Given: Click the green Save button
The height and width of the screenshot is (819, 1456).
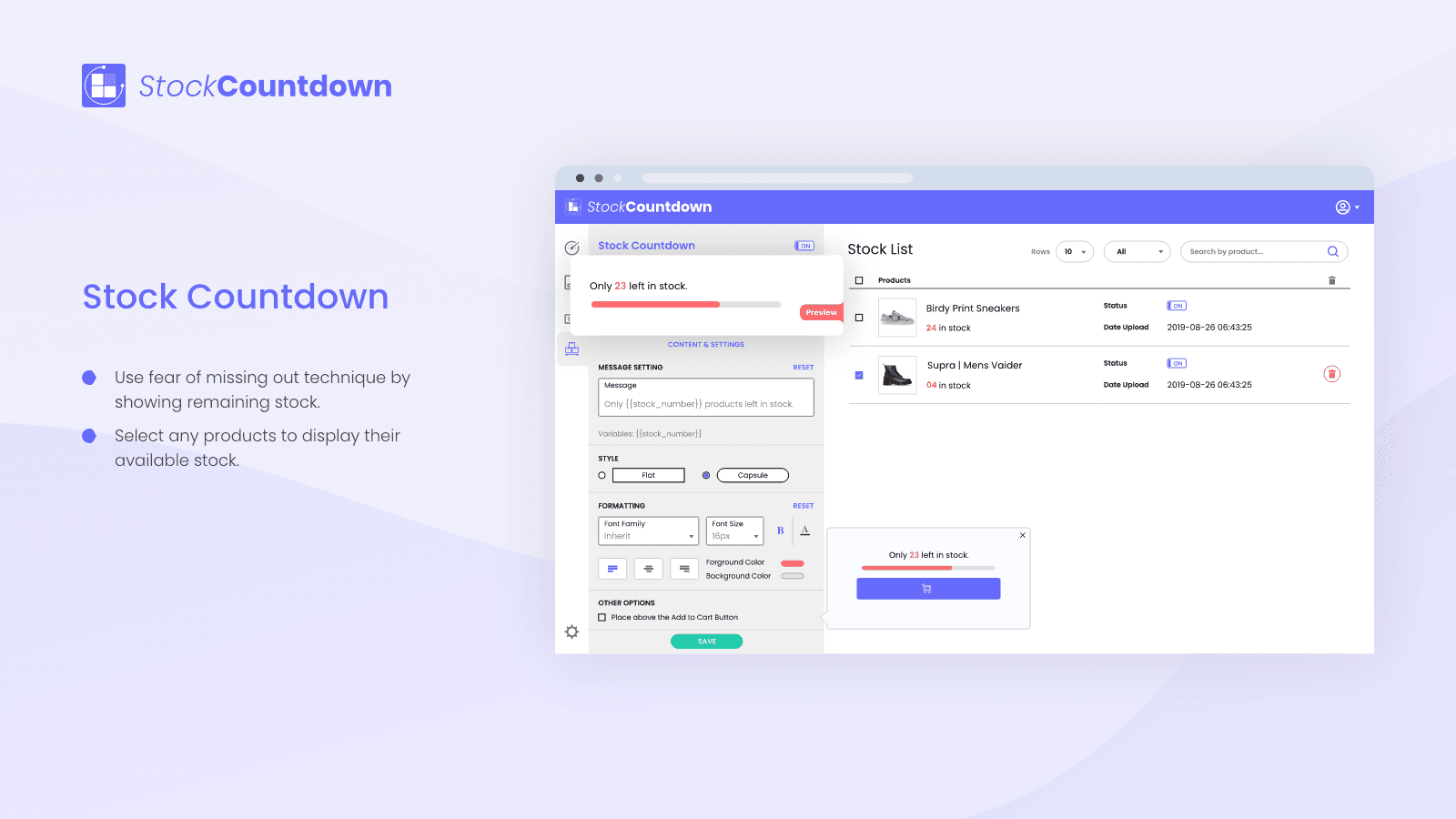Looking at the screenshot, I should pyautogui.click(x=706, y=642).
